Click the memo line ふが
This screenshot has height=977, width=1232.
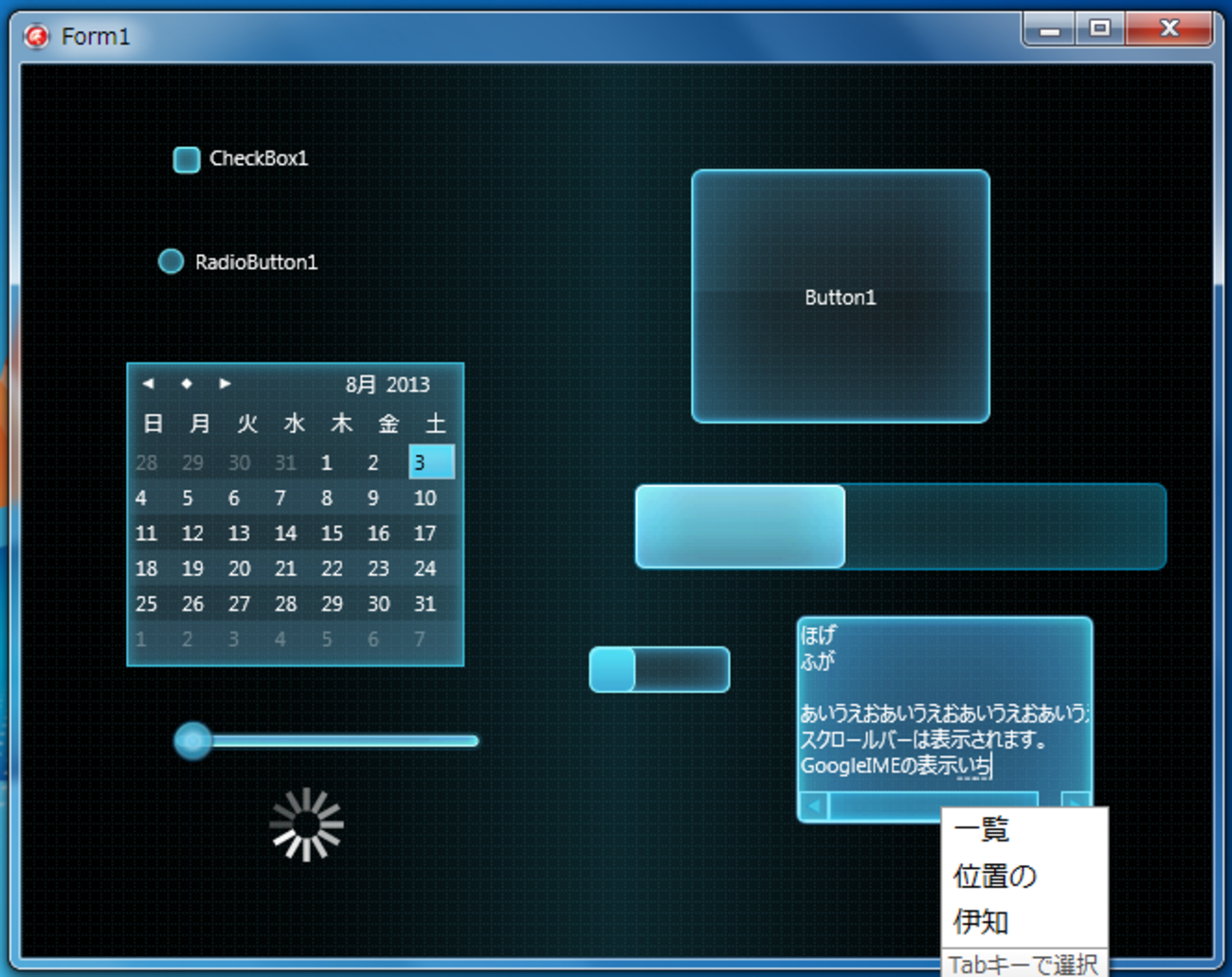pos(817,660)
